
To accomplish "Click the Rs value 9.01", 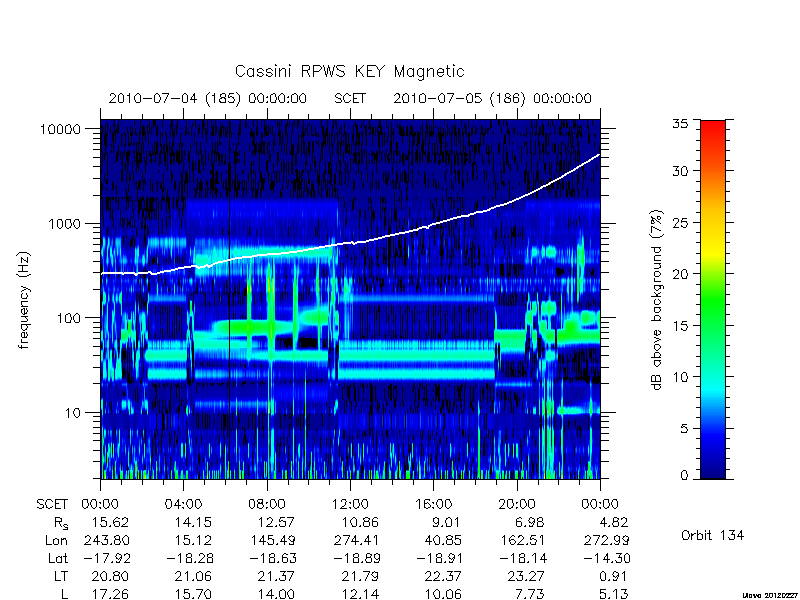I will (x=445, y=523).
